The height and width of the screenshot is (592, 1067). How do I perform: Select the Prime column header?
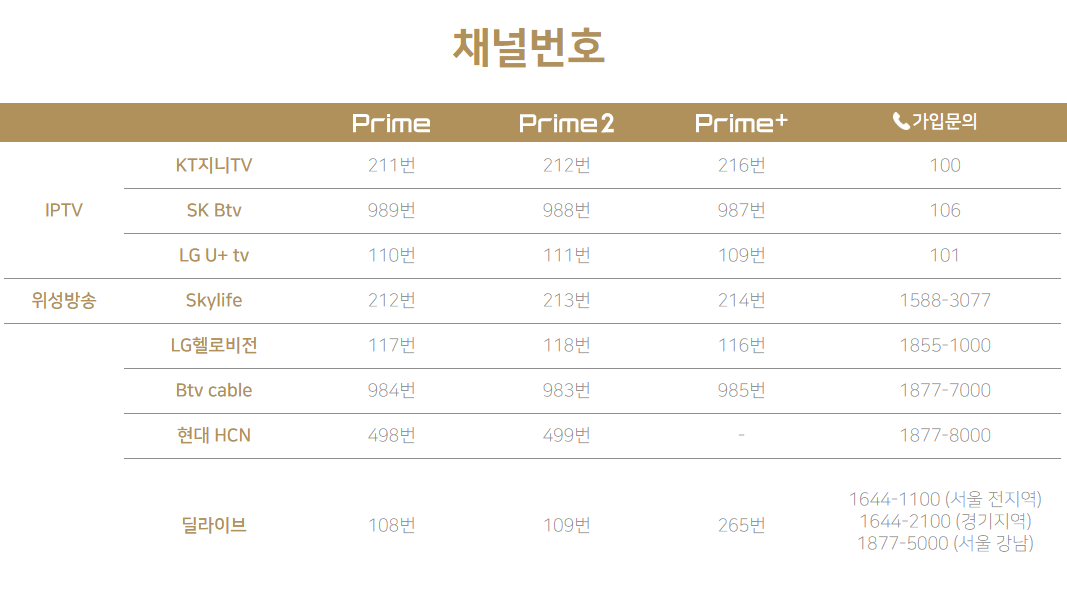point(391,123)
